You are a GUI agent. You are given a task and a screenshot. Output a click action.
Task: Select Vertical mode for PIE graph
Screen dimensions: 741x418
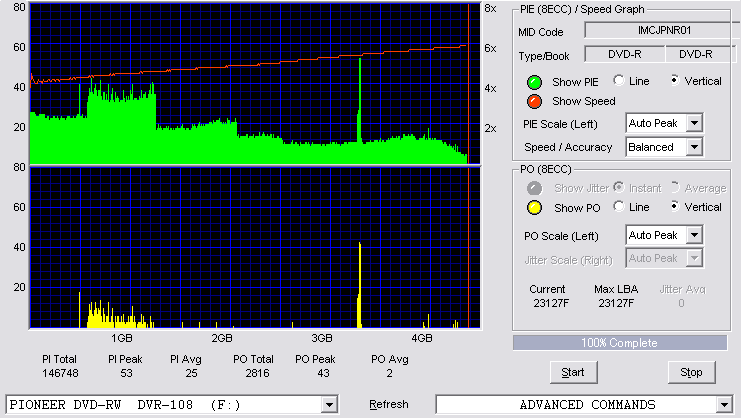point(675,80)
